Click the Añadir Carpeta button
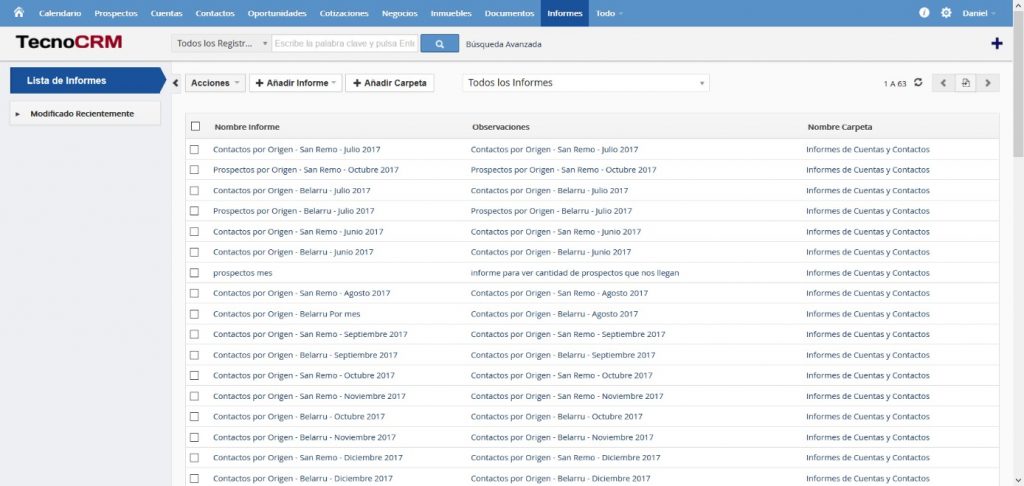This screenshot has width=1024, height=486. pyautogui.click(x=389, y=83)
